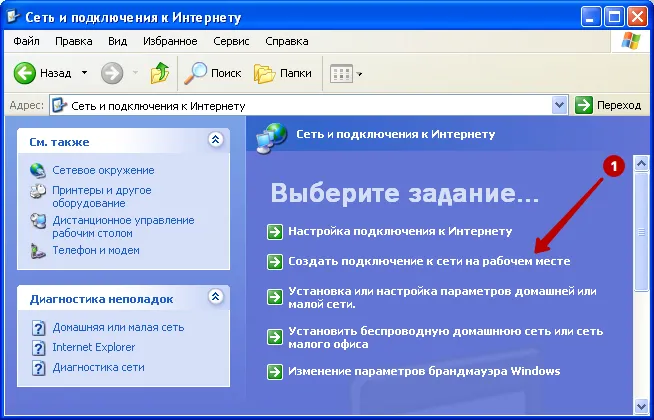Click the scrollbar down arrow
This screenshot has height=420, width=654.
point(641,405)
